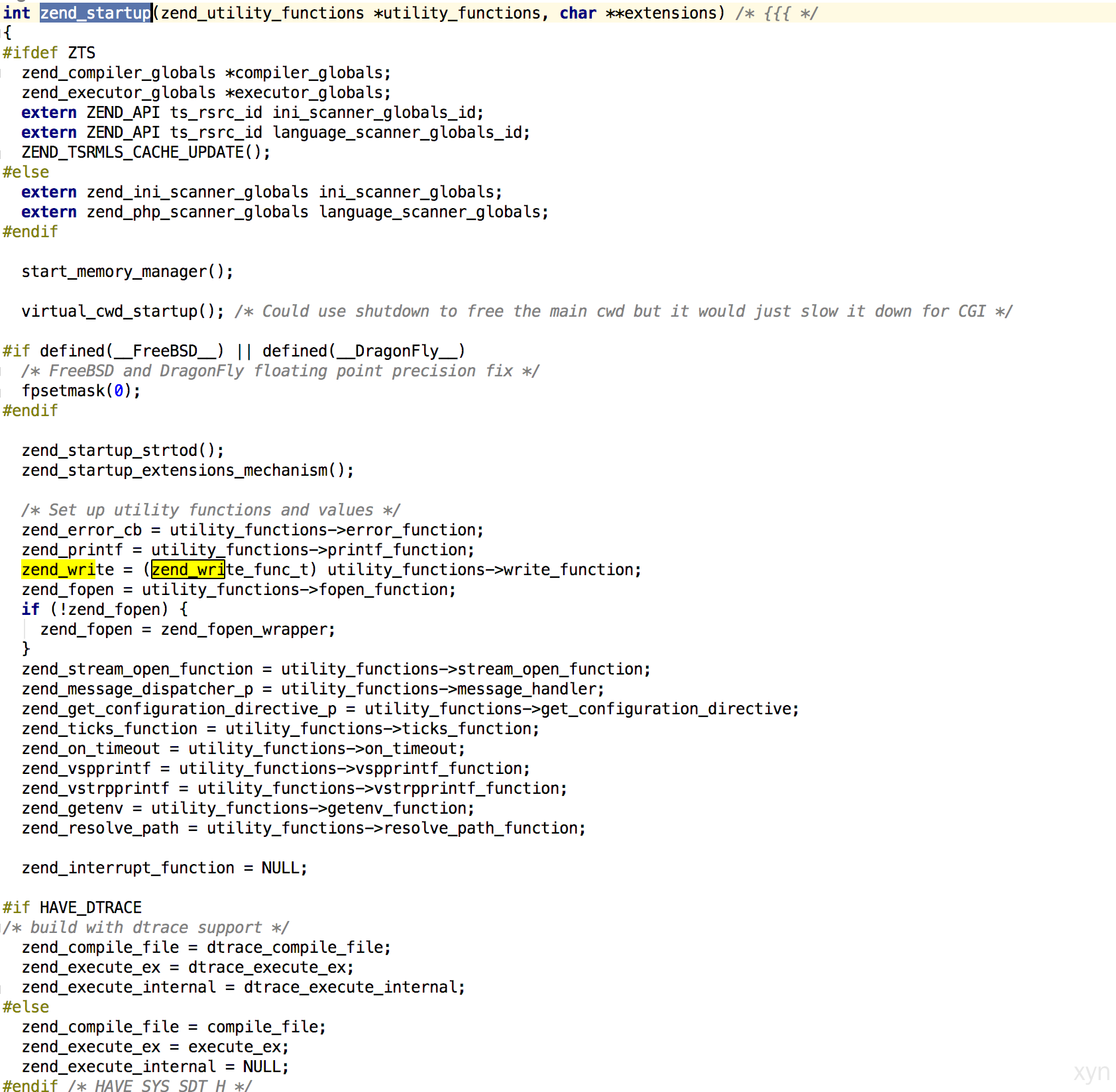Click 'virtual_cwd_startup();' call
1116x1092 pixels.
(123, 311)
